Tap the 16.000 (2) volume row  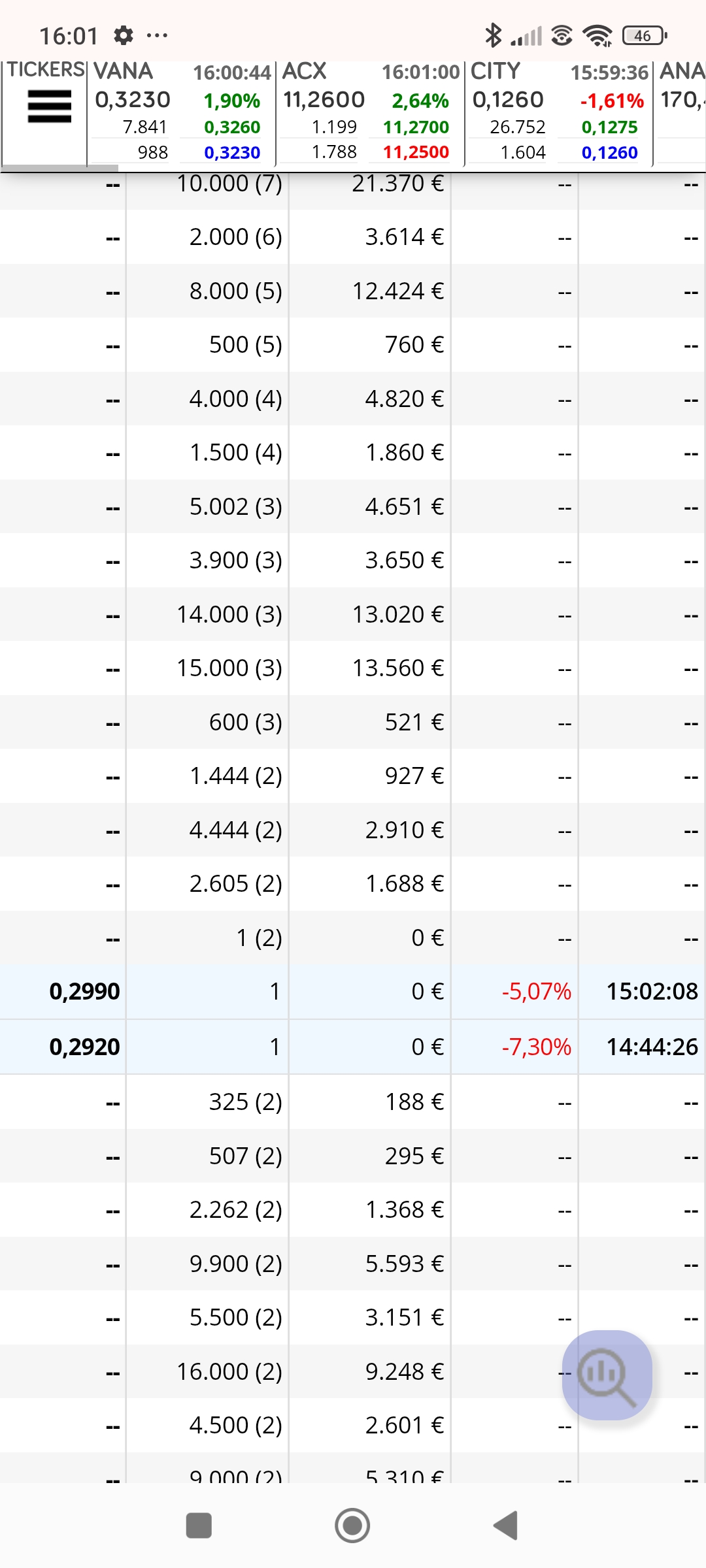pos(353,1371)
